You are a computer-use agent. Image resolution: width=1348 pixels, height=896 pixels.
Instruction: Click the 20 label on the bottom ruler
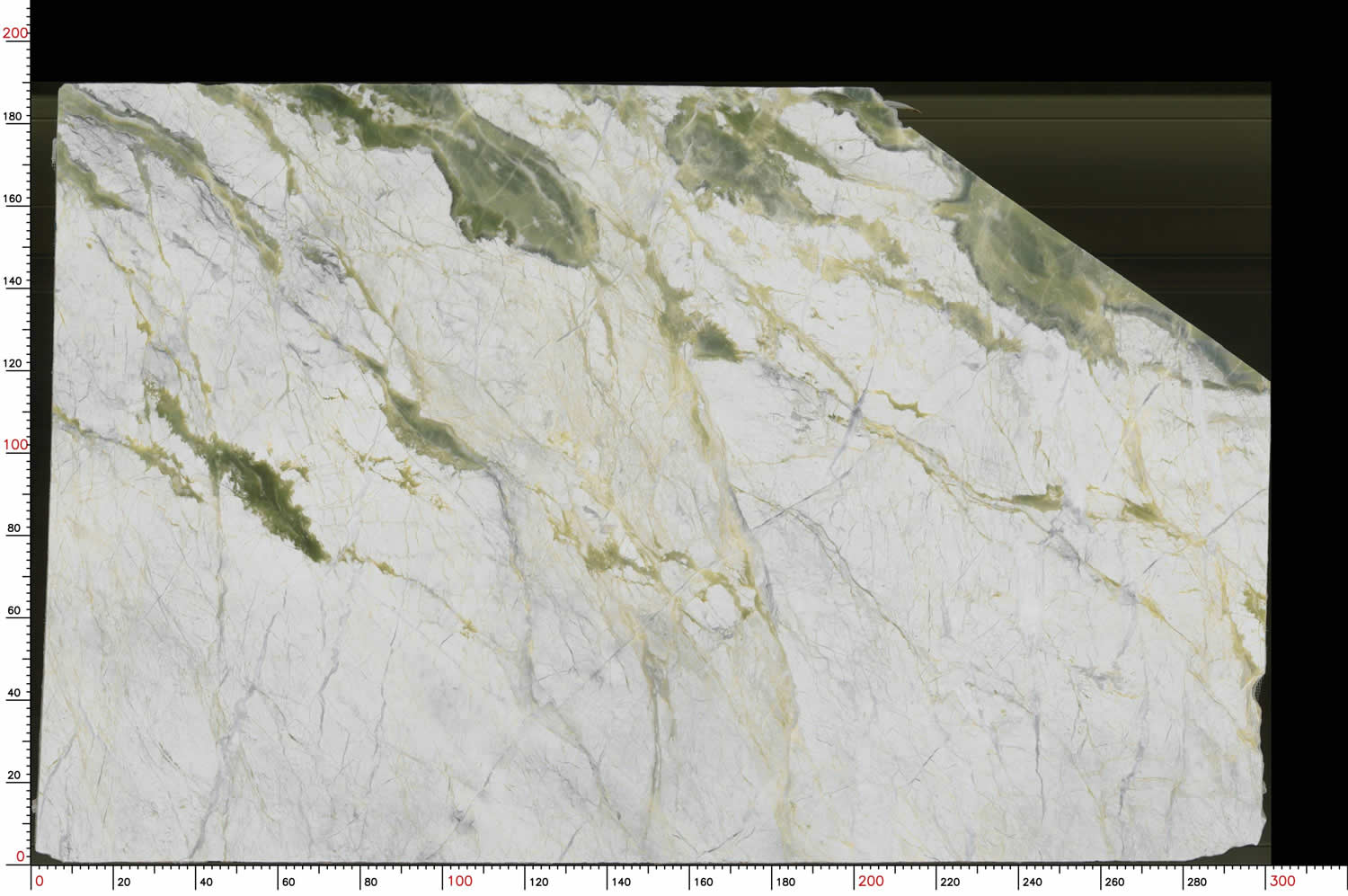click(x=123, y=883)
